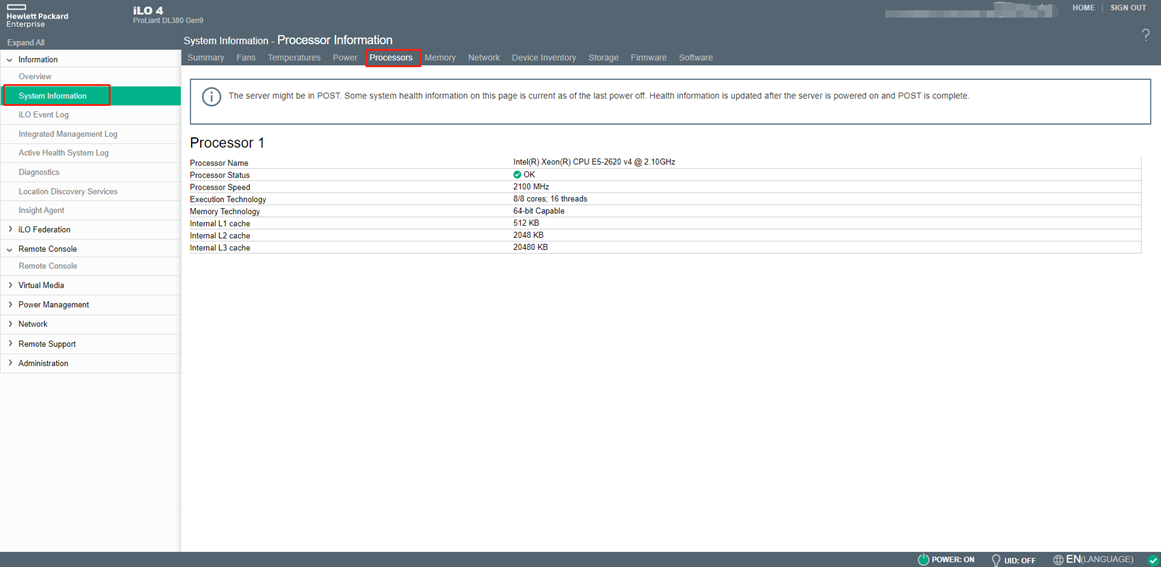Click the Processor Name label

coord(219,163)
